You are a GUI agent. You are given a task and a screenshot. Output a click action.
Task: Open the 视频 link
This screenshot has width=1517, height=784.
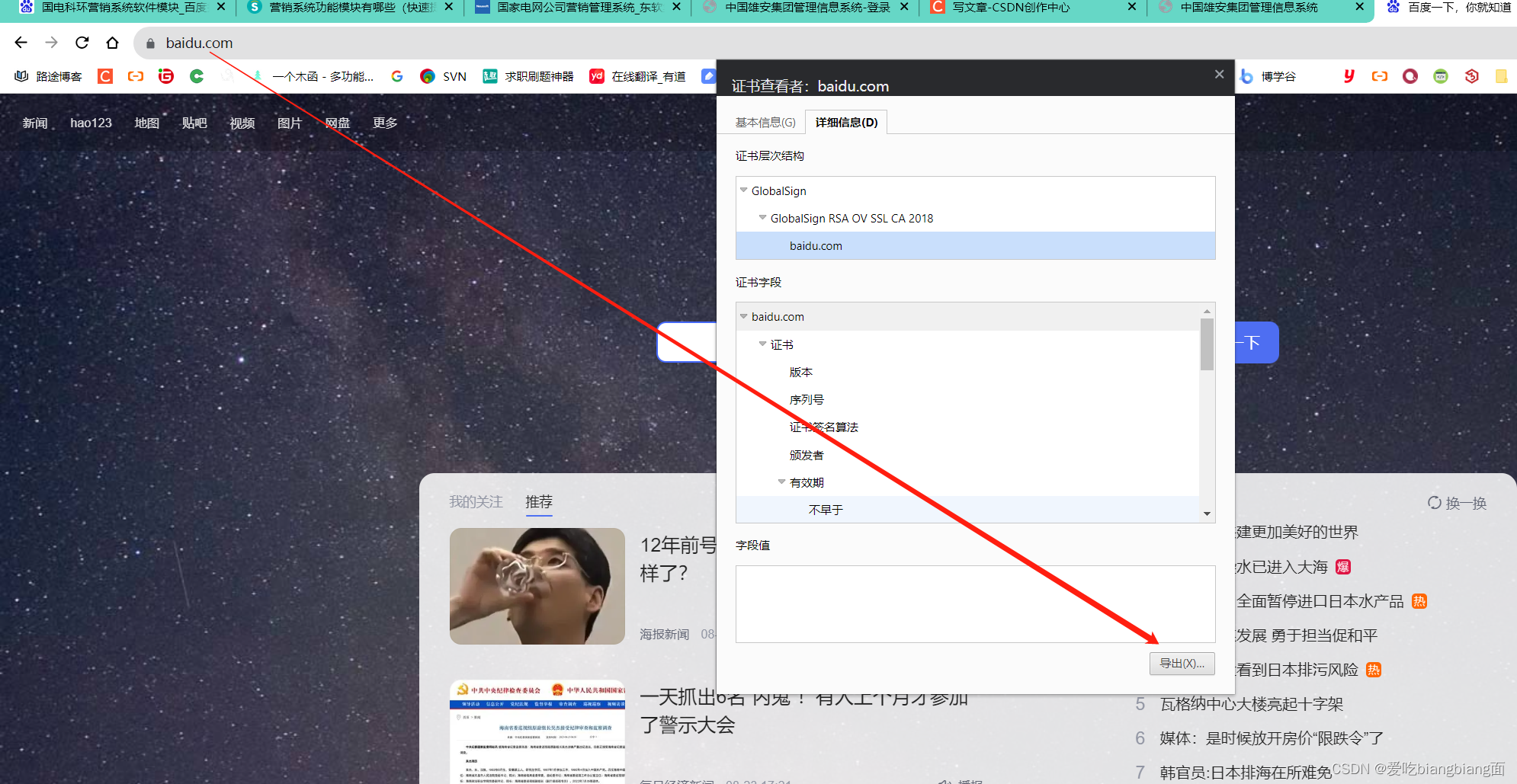(242, 123)
